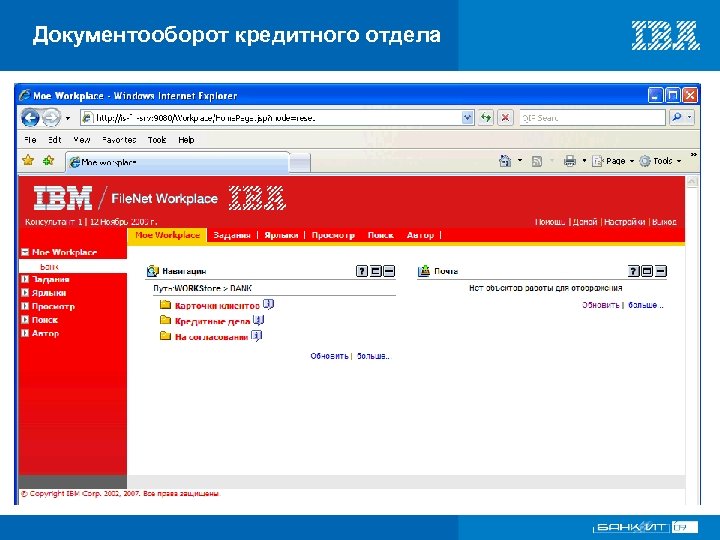
Task: Collapse the Мое Workplace sidebar section
Action: pyautogui.click(x=25, y=252)
